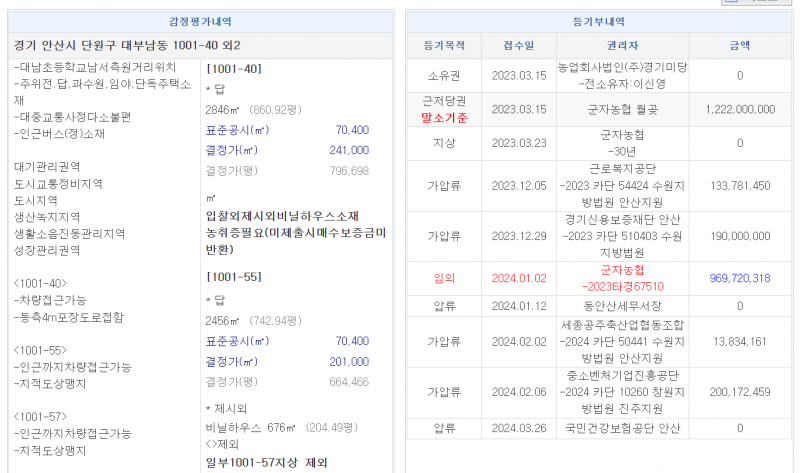Click the red 임의 registry entry
Viewport: 800px width, 473px height.
pos(444,278)
